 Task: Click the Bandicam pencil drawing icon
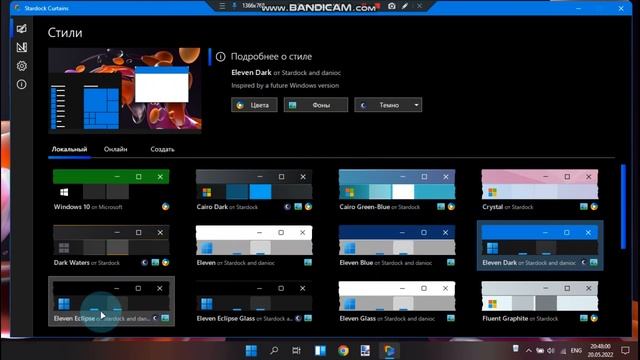[405, 6]
